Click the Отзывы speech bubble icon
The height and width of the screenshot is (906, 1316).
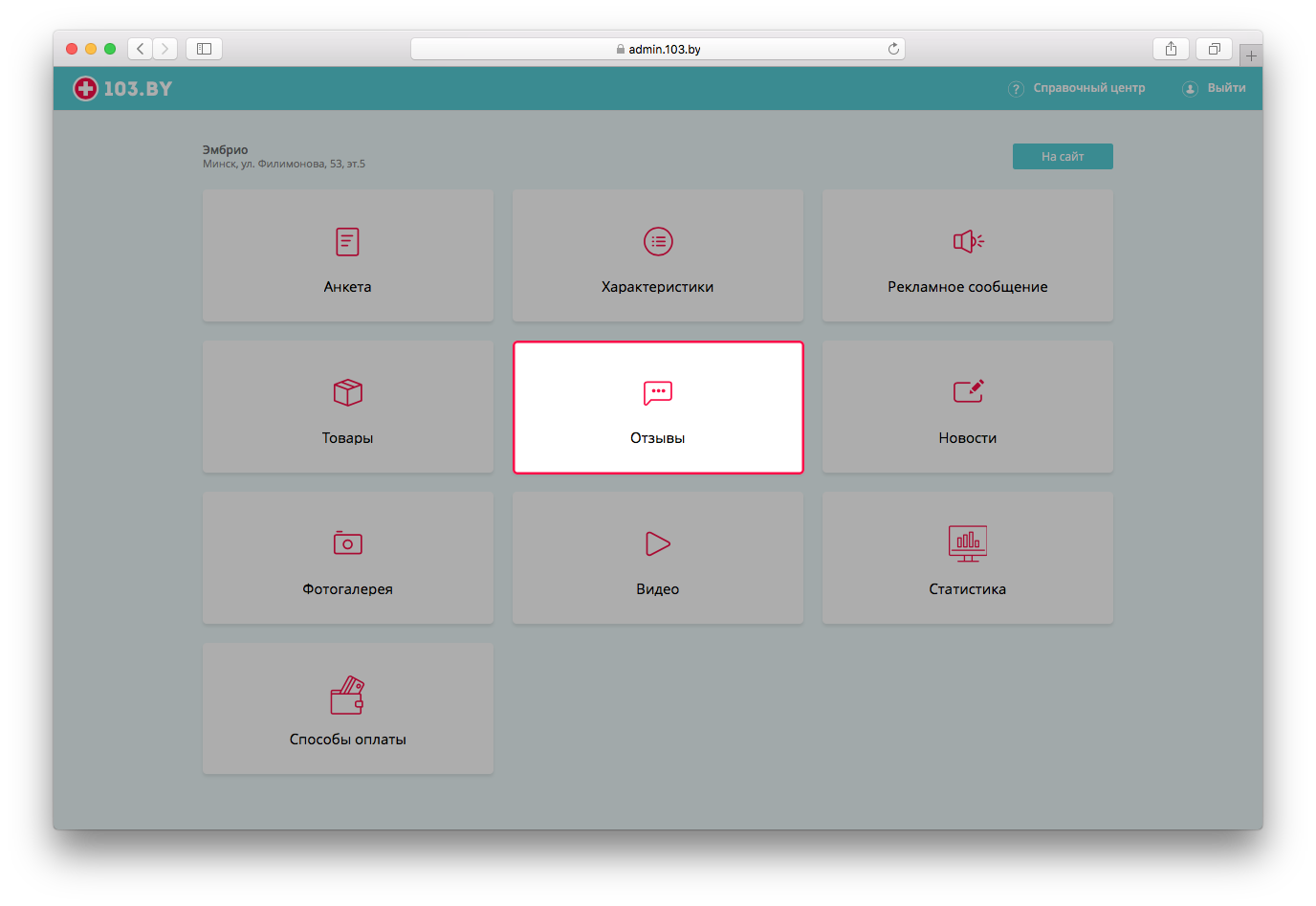click(658, 392)
